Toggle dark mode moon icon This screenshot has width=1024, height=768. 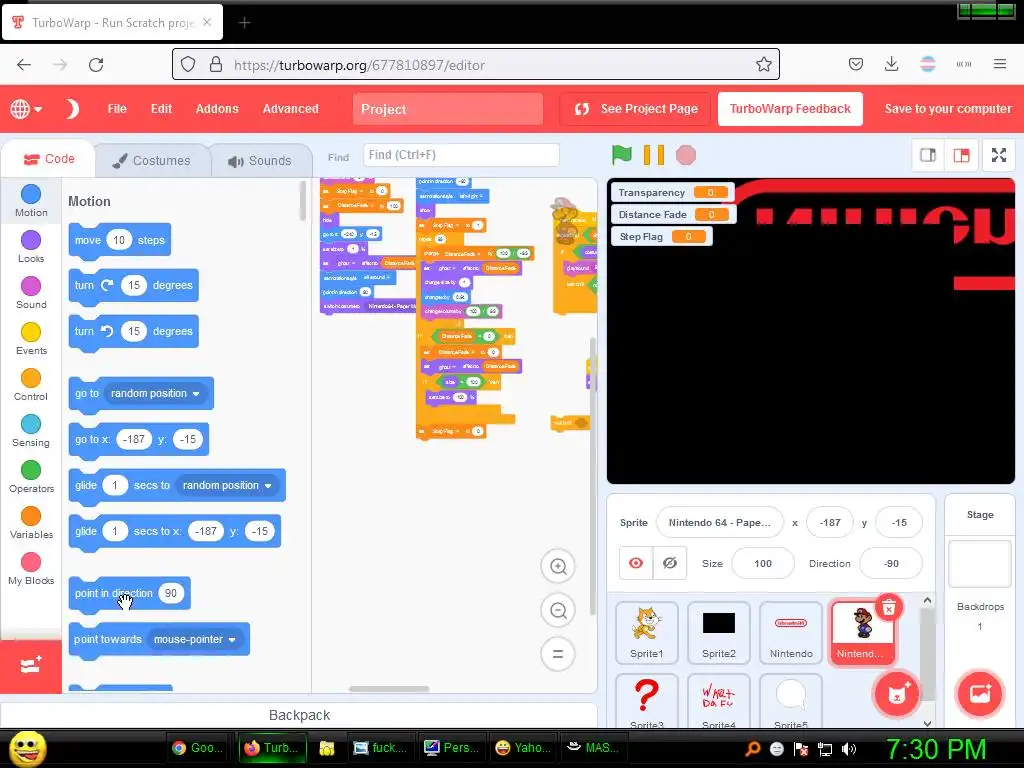tap(72, 108)
